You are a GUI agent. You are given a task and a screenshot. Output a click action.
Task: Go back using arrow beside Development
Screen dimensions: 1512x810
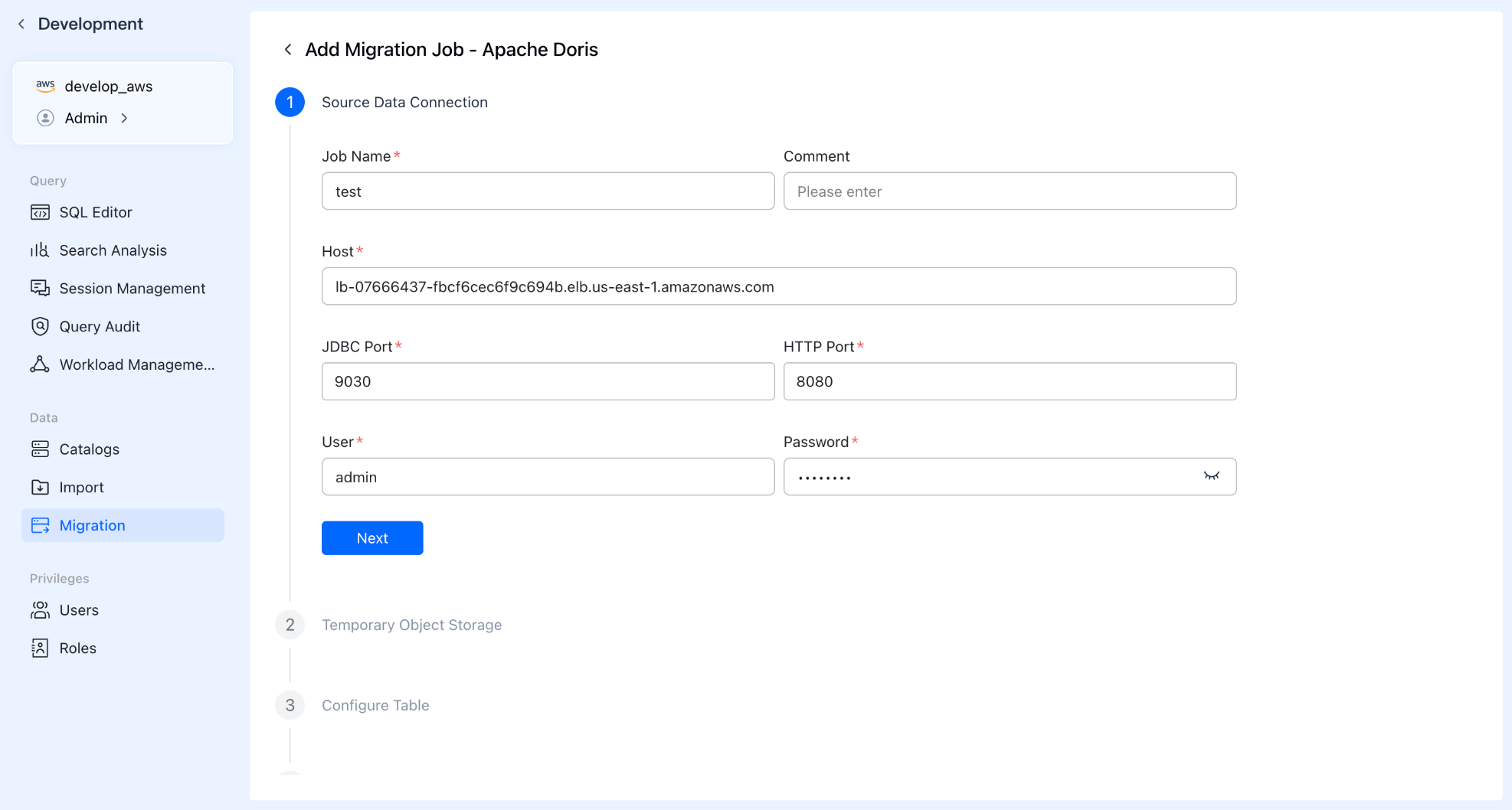(x=21, y=24)
